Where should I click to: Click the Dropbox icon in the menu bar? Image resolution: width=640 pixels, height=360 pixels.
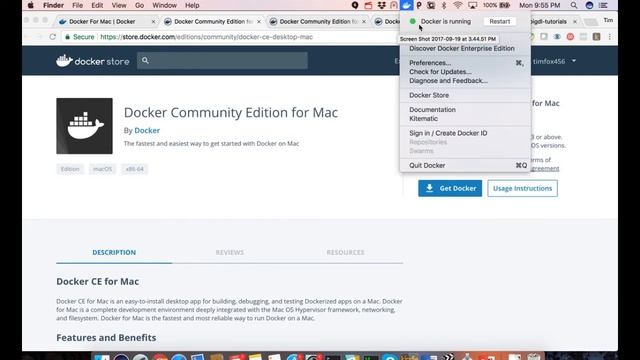382,5
